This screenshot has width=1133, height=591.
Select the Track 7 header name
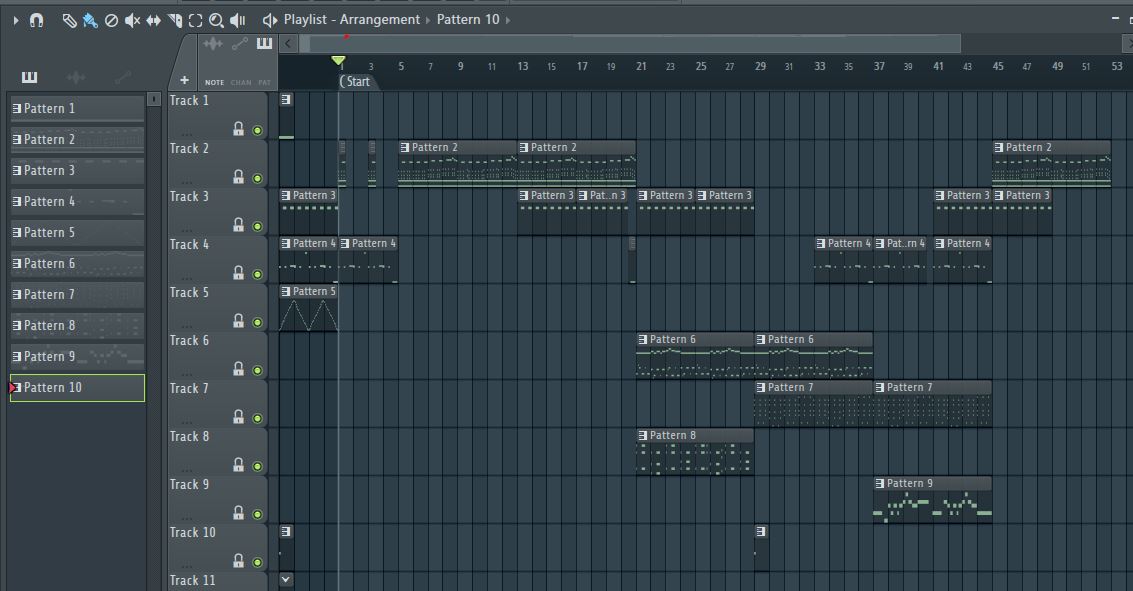(189, 388)
